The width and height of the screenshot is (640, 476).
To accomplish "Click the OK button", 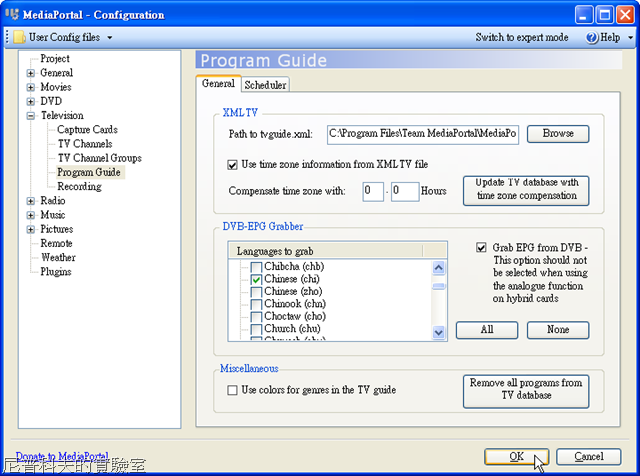I will [x=516, y=456].
